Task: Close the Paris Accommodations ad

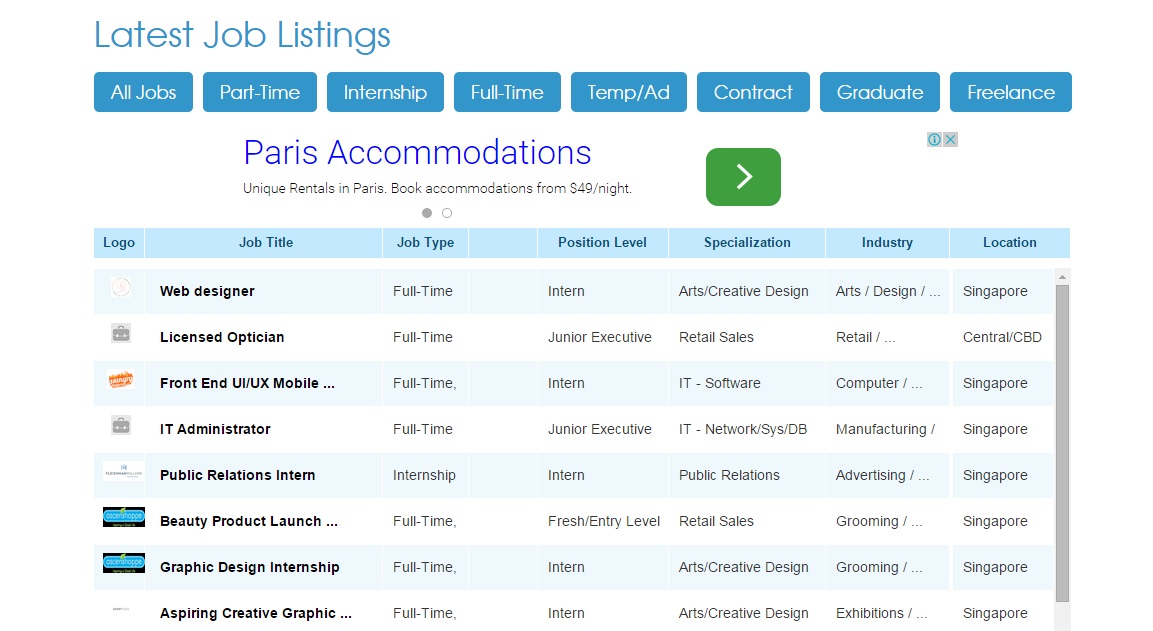Action: click(x=950, y=140)
